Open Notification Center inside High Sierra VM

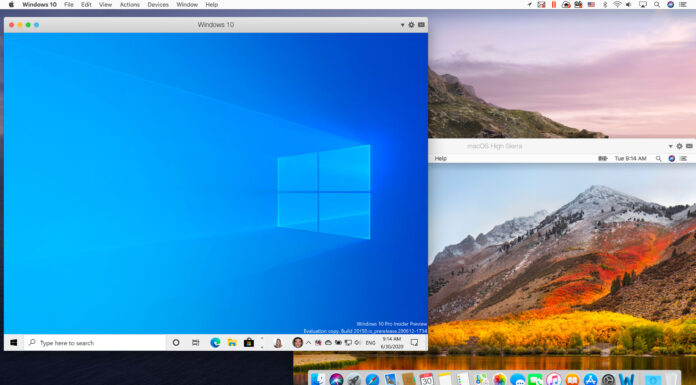point(684,159)
